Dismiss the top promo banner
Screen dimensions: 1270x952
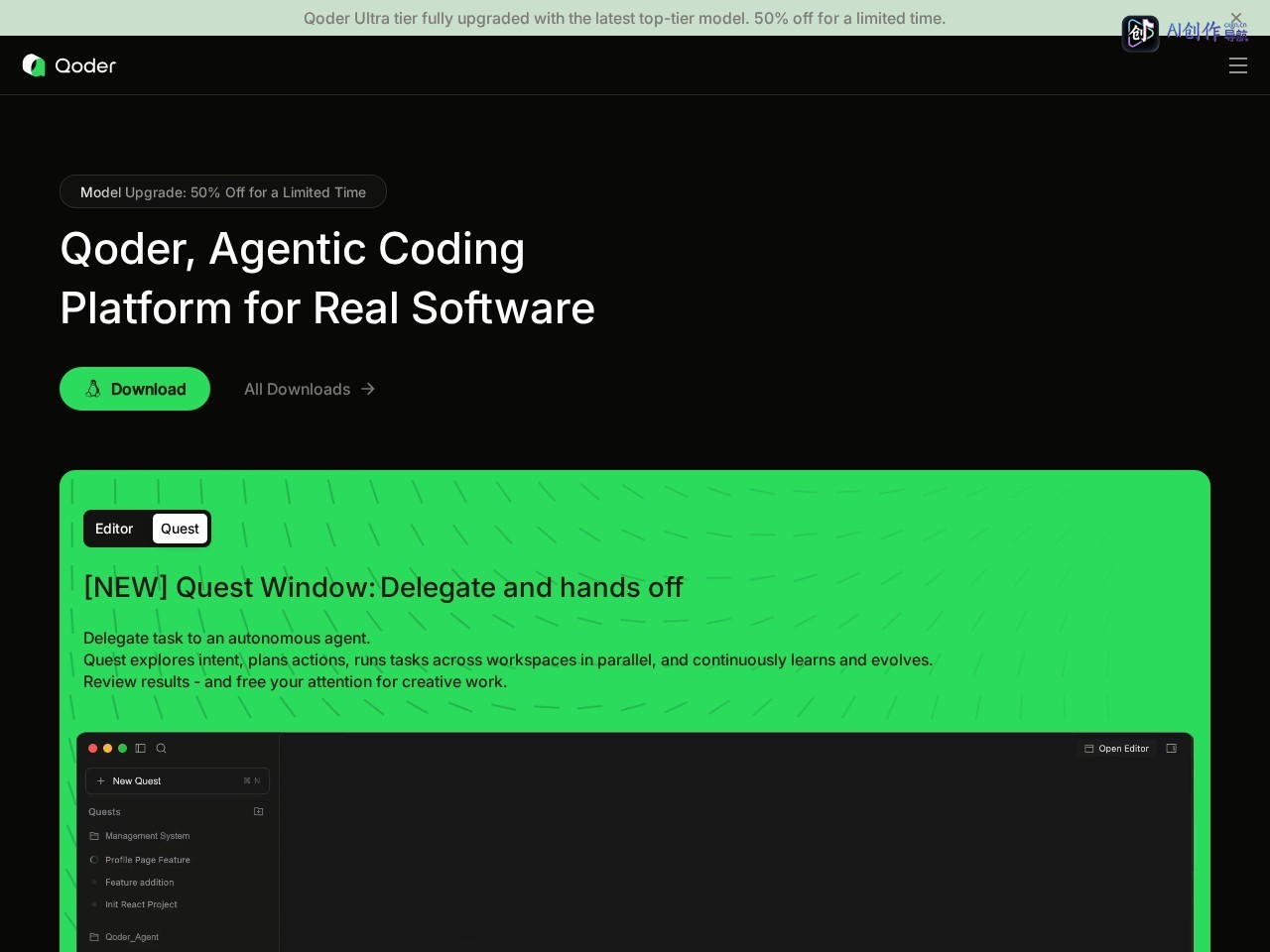1236,18
